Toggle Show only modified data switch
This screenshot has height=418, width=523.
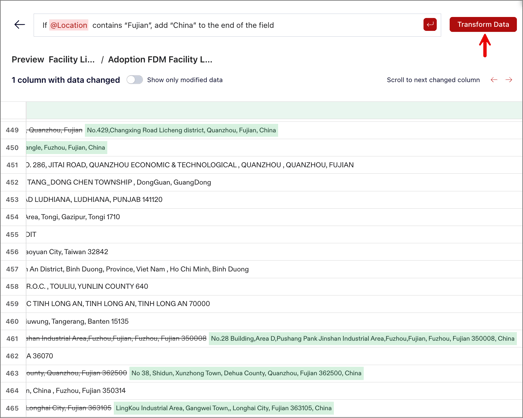pyautogui.click(x=134, y=80)
